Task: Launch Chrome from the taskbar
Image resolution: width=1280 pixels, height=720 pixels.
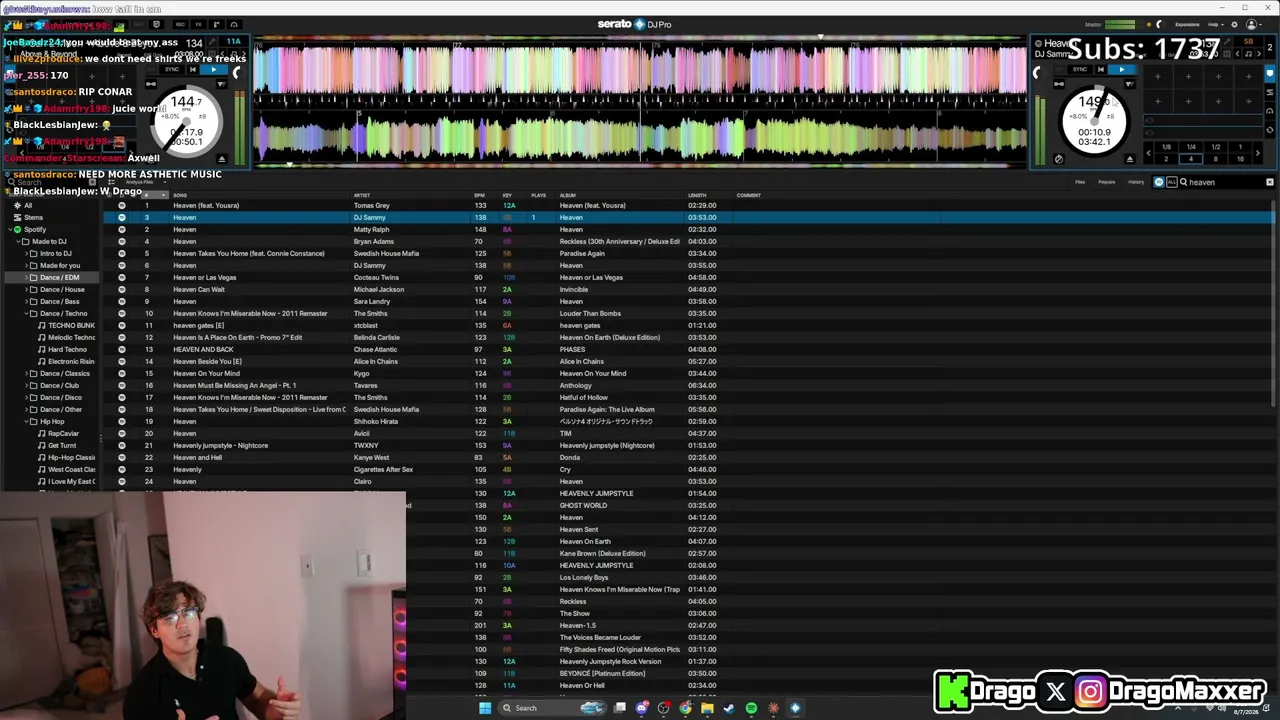Action: coord(685,708)
